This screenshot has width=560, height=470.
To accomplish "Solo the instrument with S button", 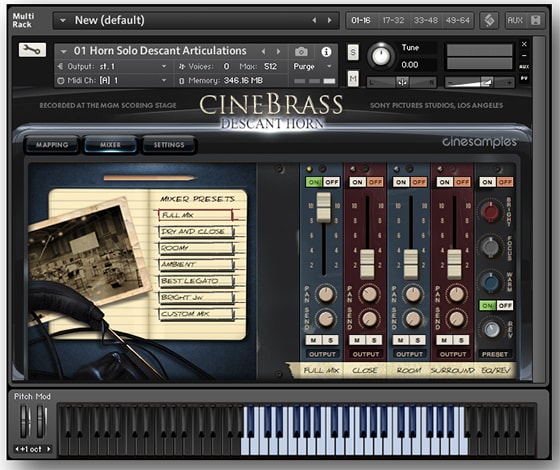I will tap(353, 52).
